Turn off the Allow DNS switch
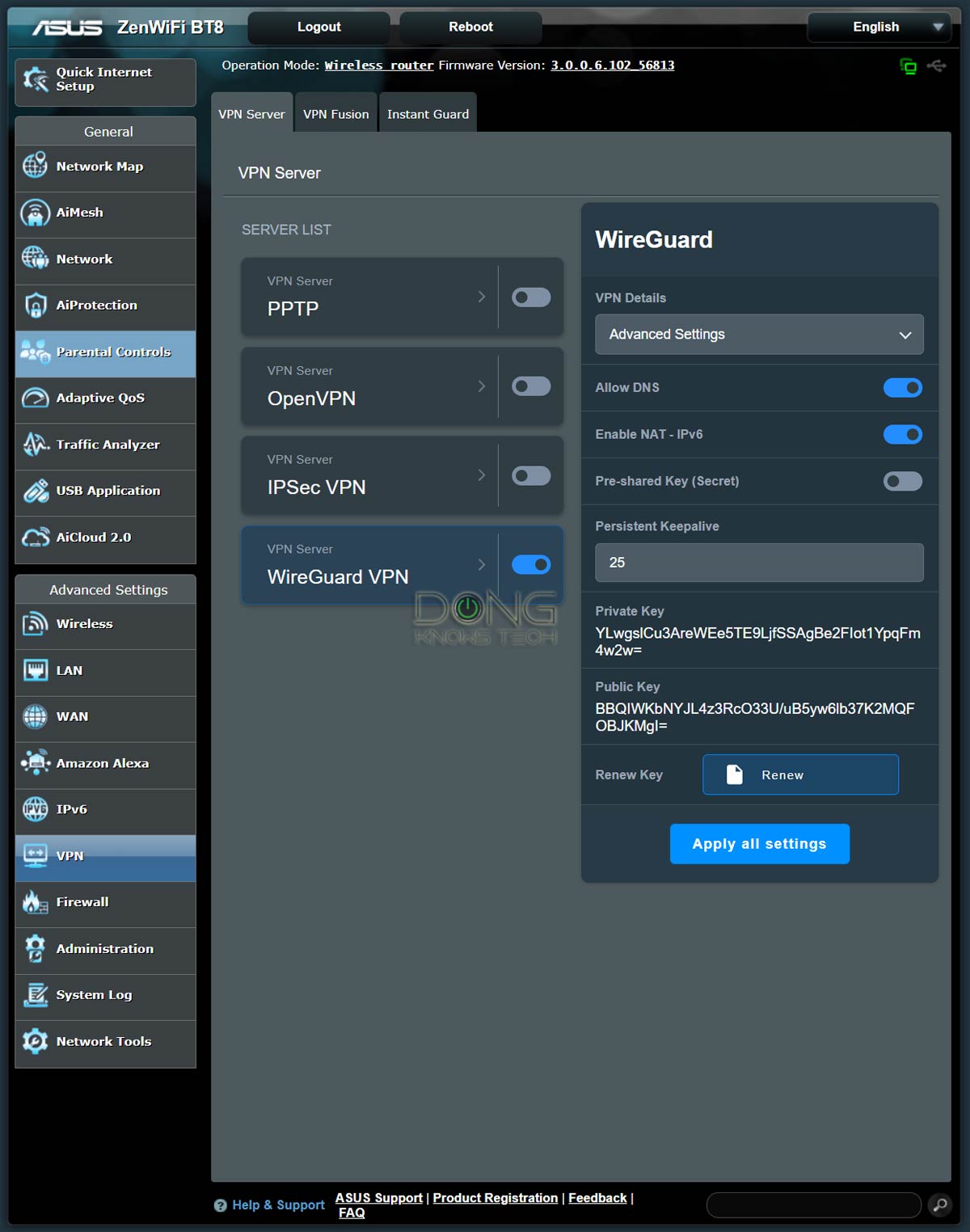970x1232 pixels. click(x=903, y=388)
